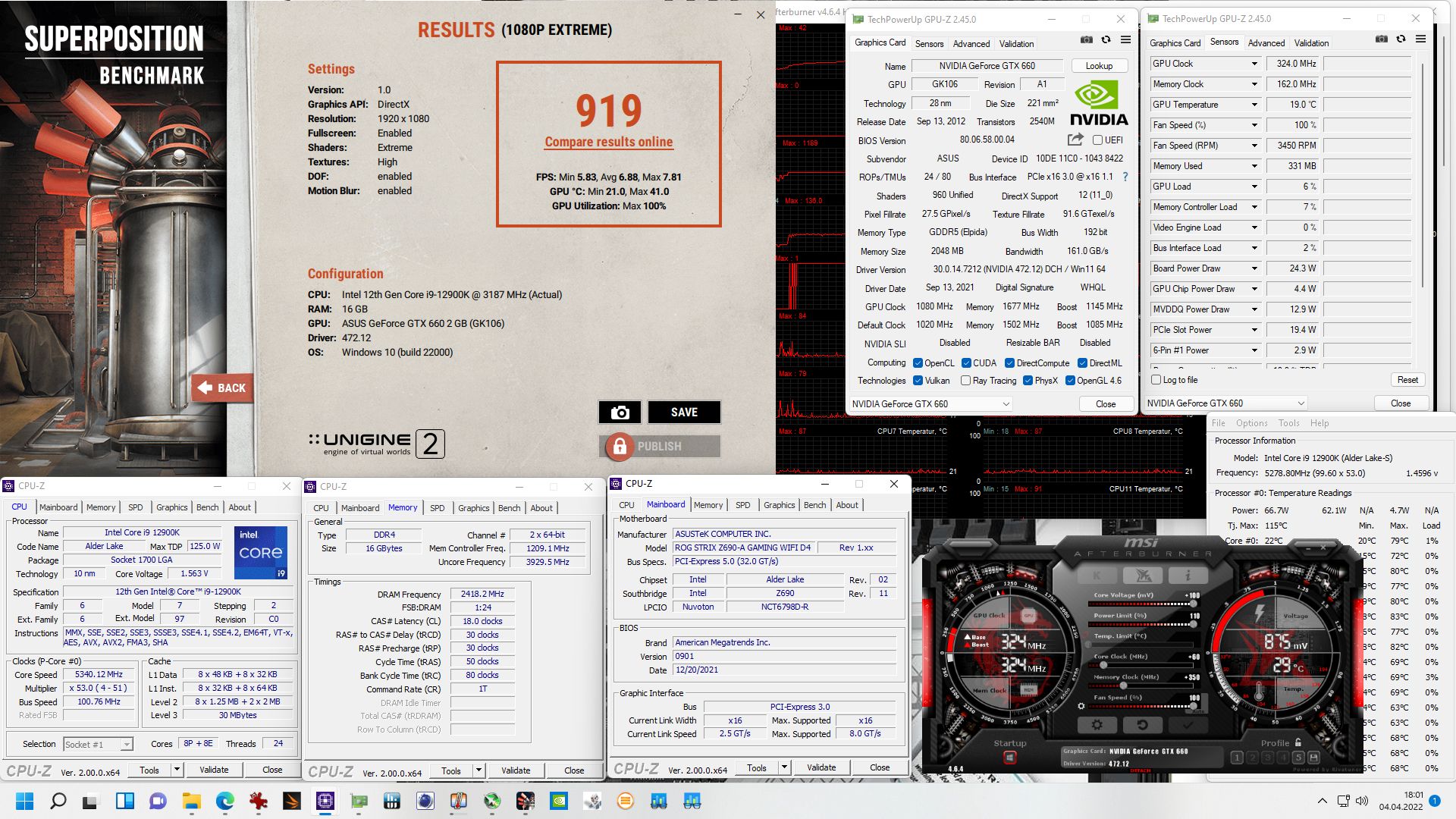The height and width of the screenshot is (819, 1456).
Task: Switch to SPD tab in CPU-Z Memory window
Action: click(438, 508)
